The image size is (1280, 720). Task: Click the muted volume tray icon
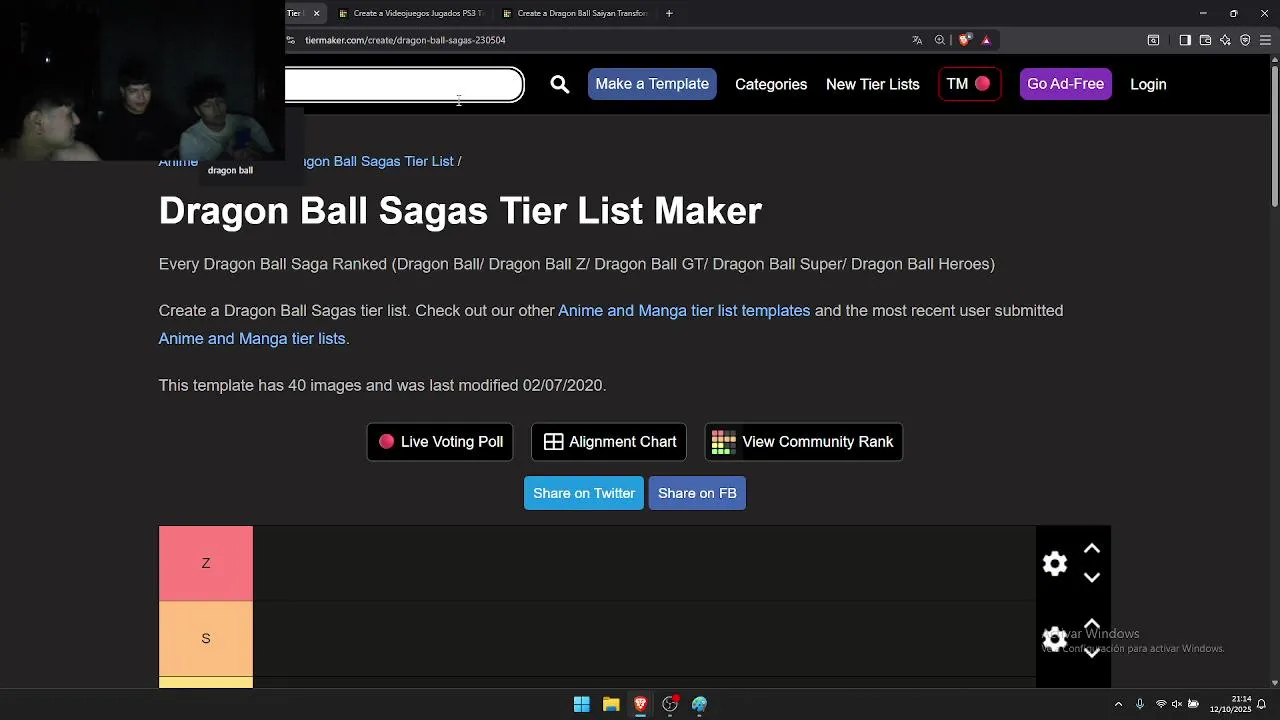click(1177, 704)
